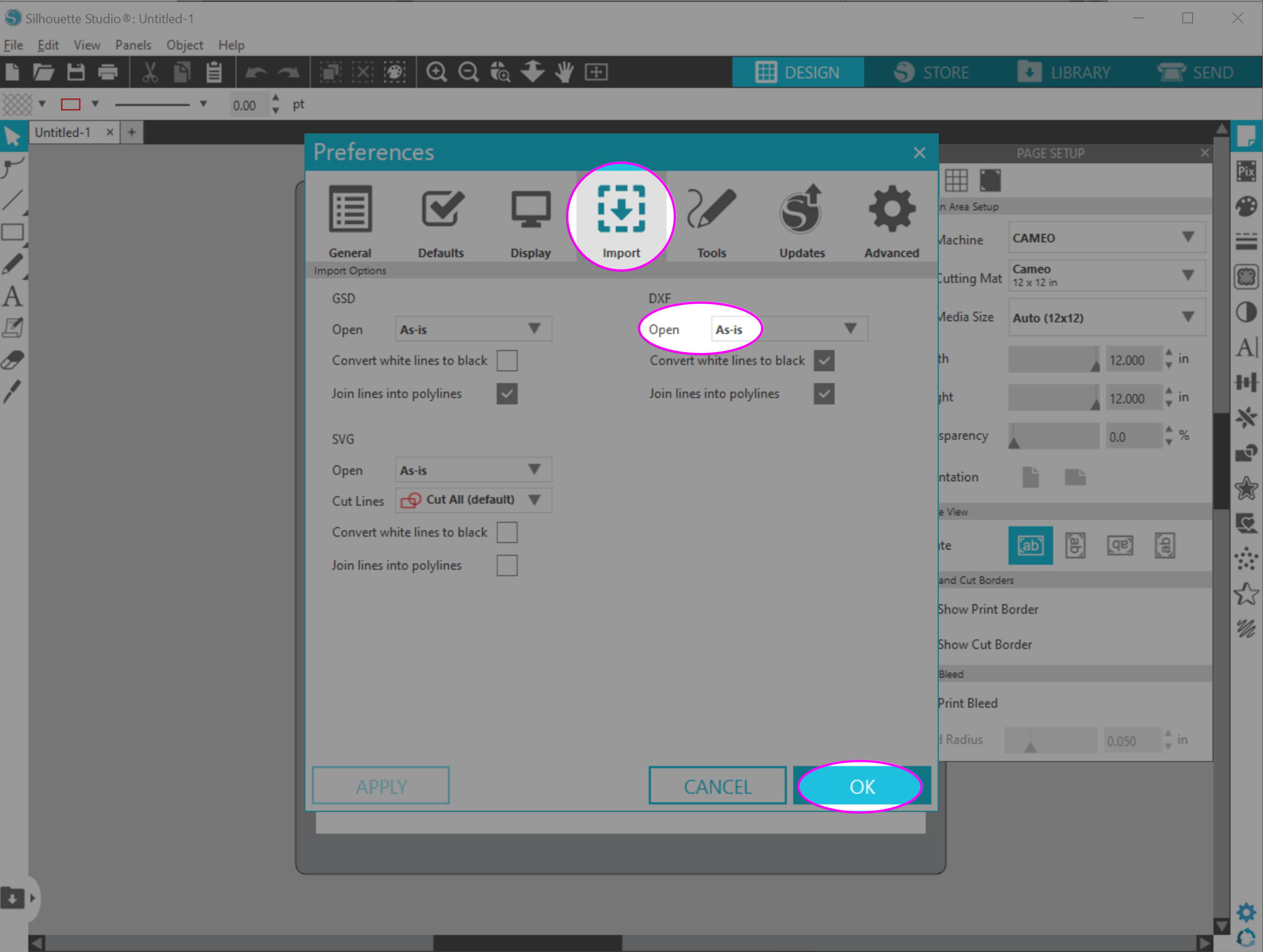Click the APPLY button in Preferences
The height and width of the screenshot is (952, 1263).
381,786
